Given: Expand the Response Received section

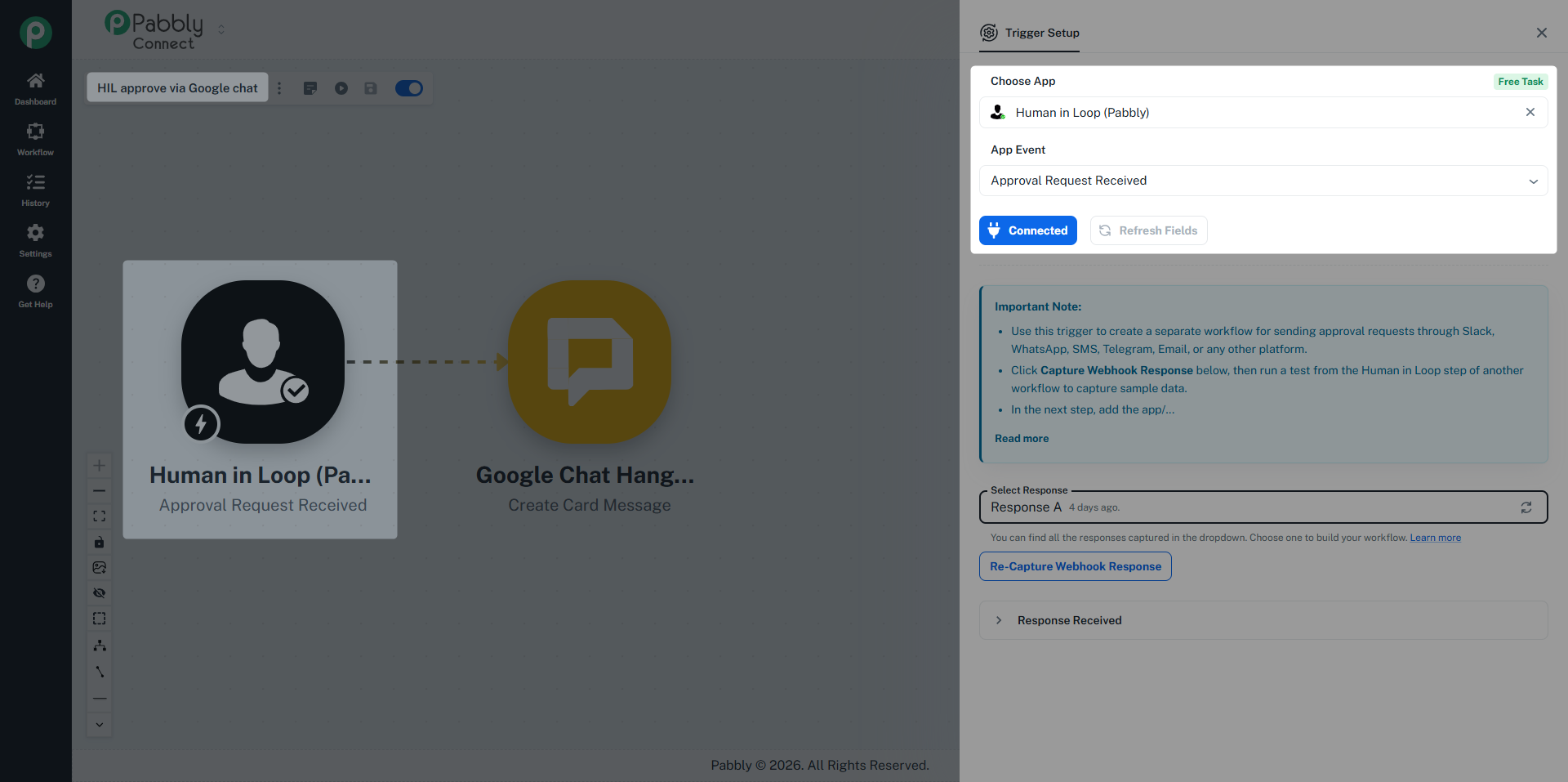Looking at the screenshot, I should coord(1263,620).
